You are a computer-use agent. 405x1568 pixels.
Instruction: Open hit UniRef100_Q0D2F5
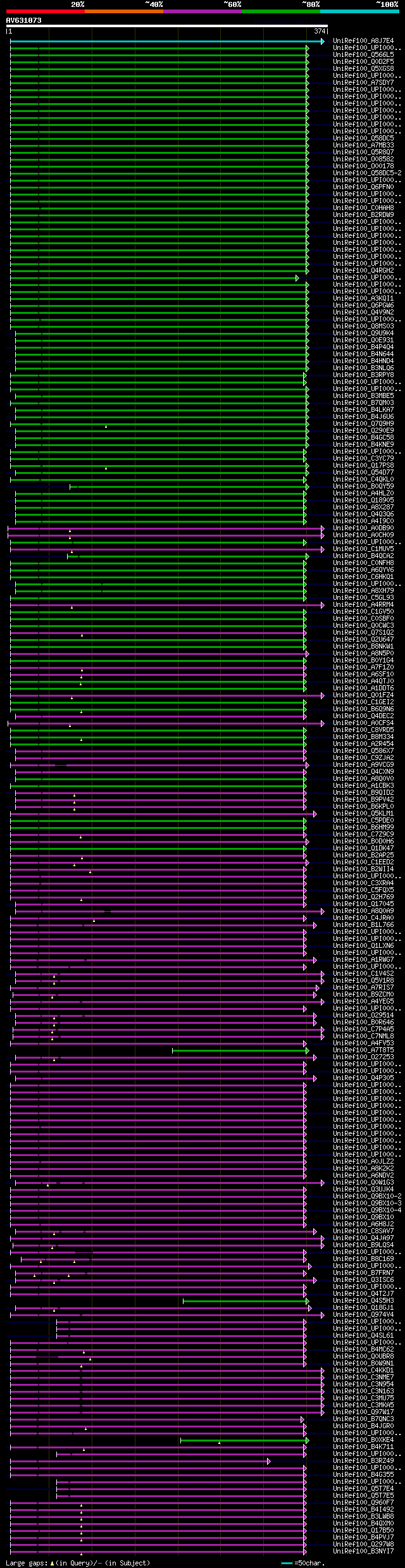[x=363, y=62]
